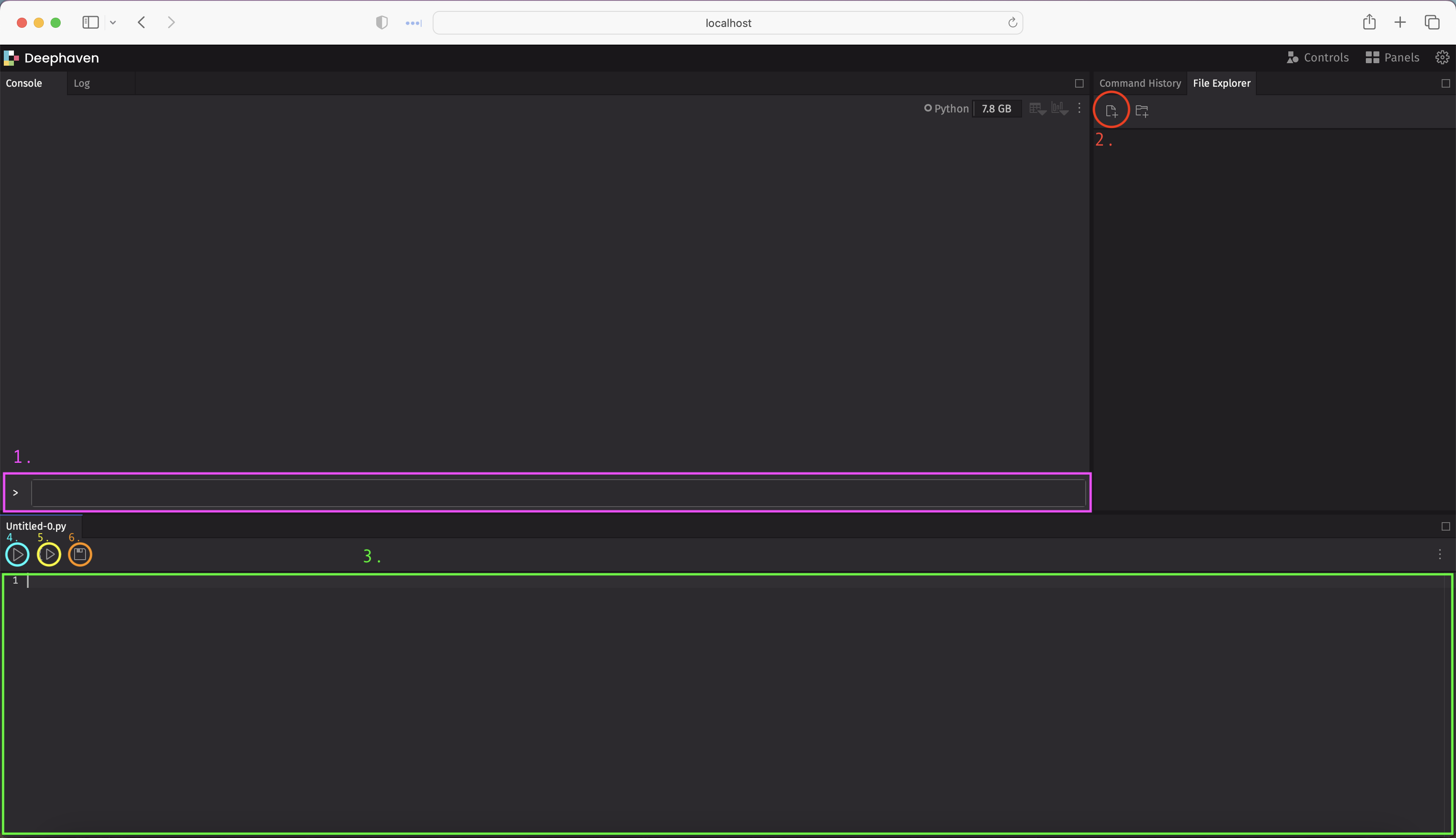The width and height of the screenshot is (1456, 838).
Task: Open the chart widgets dropdown
Action: click(1058, 108)
